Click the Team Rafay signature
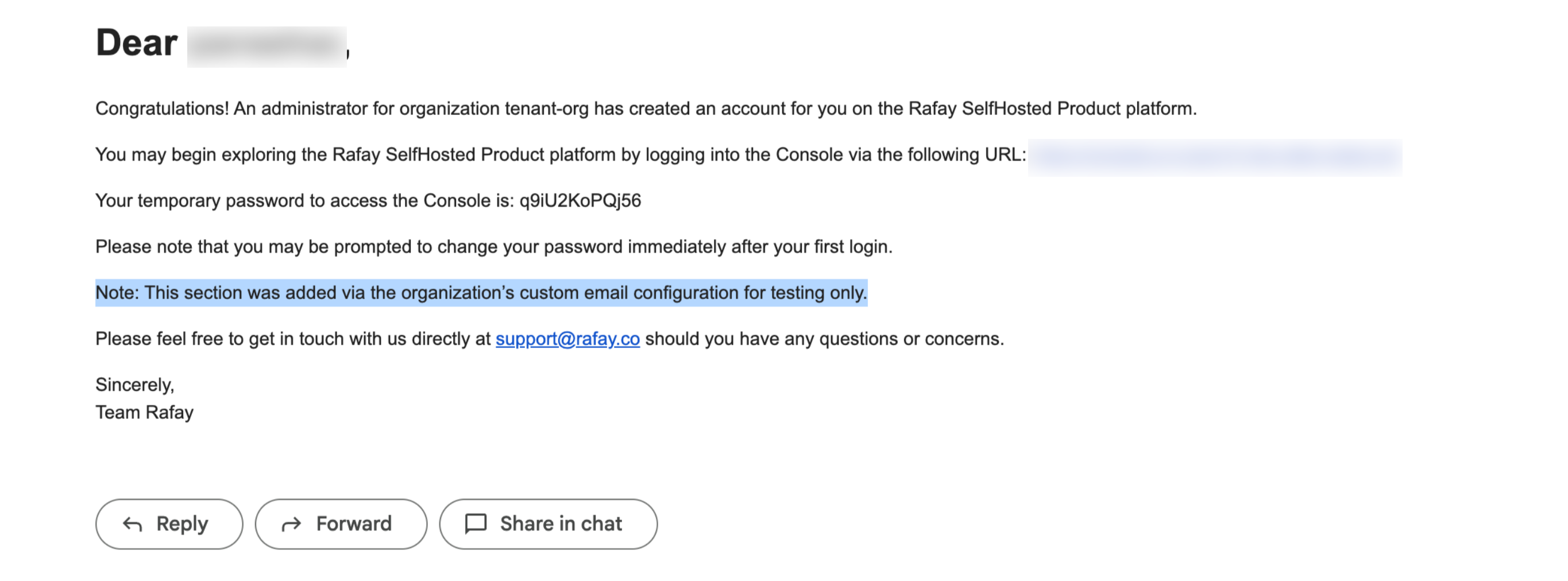Image resolution: width=1568 pixels, height=581 pixels. pos(144,412)
